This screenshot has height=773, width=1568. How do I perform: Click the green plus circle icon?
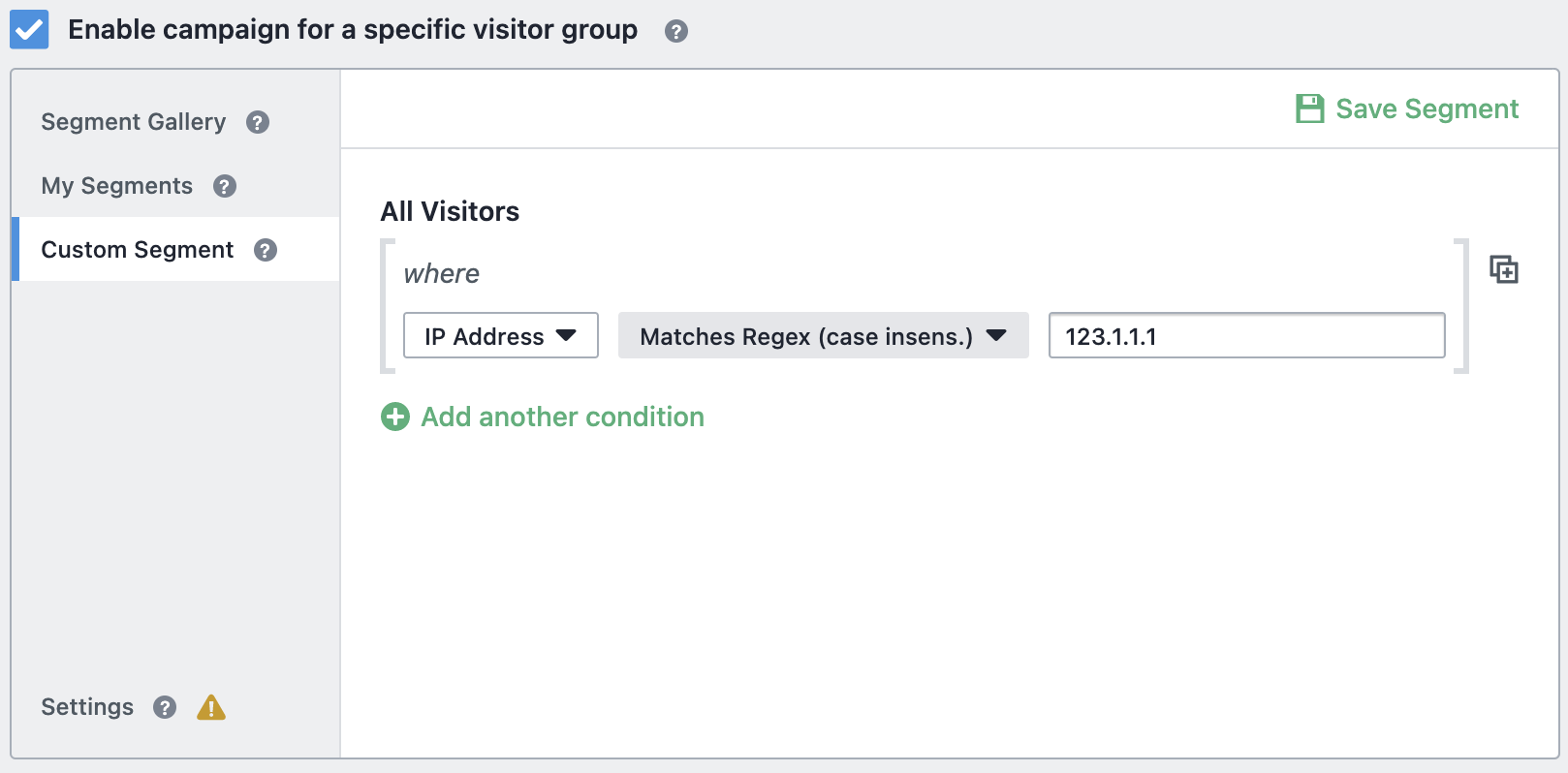395,417
